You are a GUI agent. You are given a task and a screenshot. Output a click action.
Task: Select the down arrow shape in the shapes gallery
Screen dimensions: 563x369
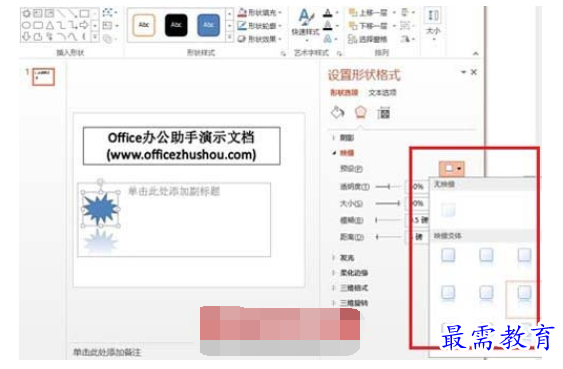click(x=27, y=36)
